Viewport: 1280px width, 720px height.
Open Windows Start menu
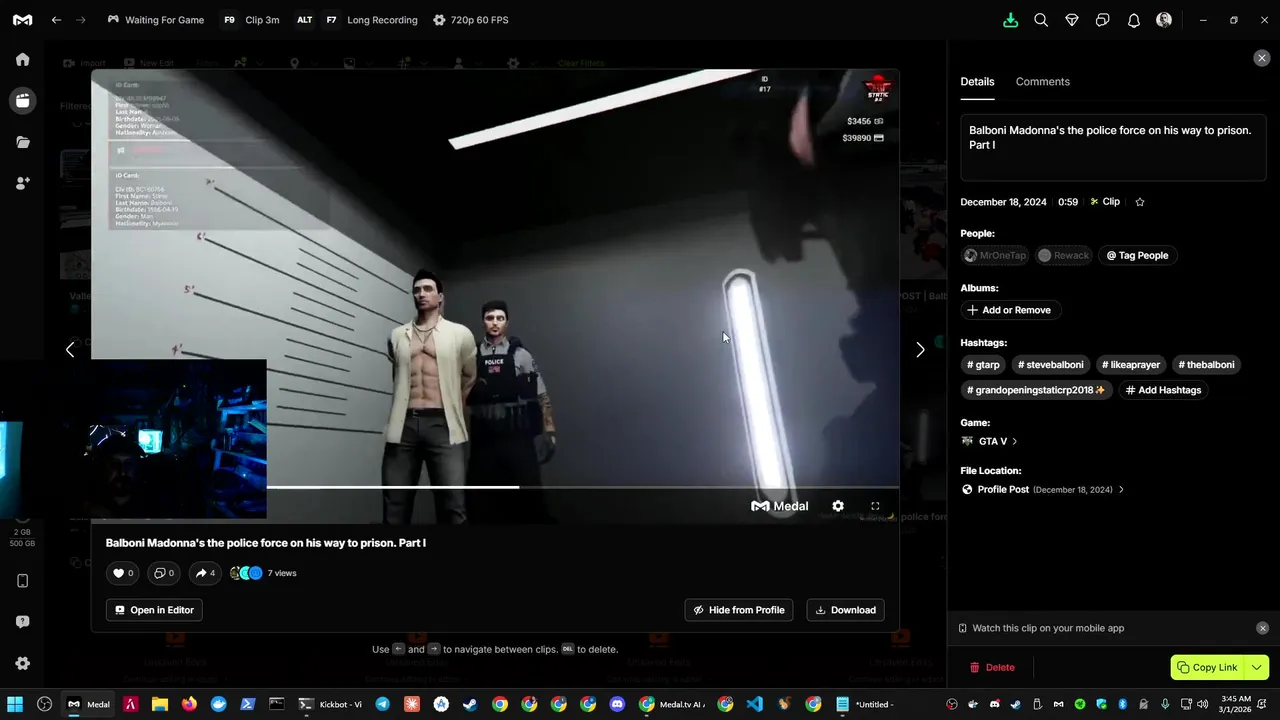tap(15, 704)
